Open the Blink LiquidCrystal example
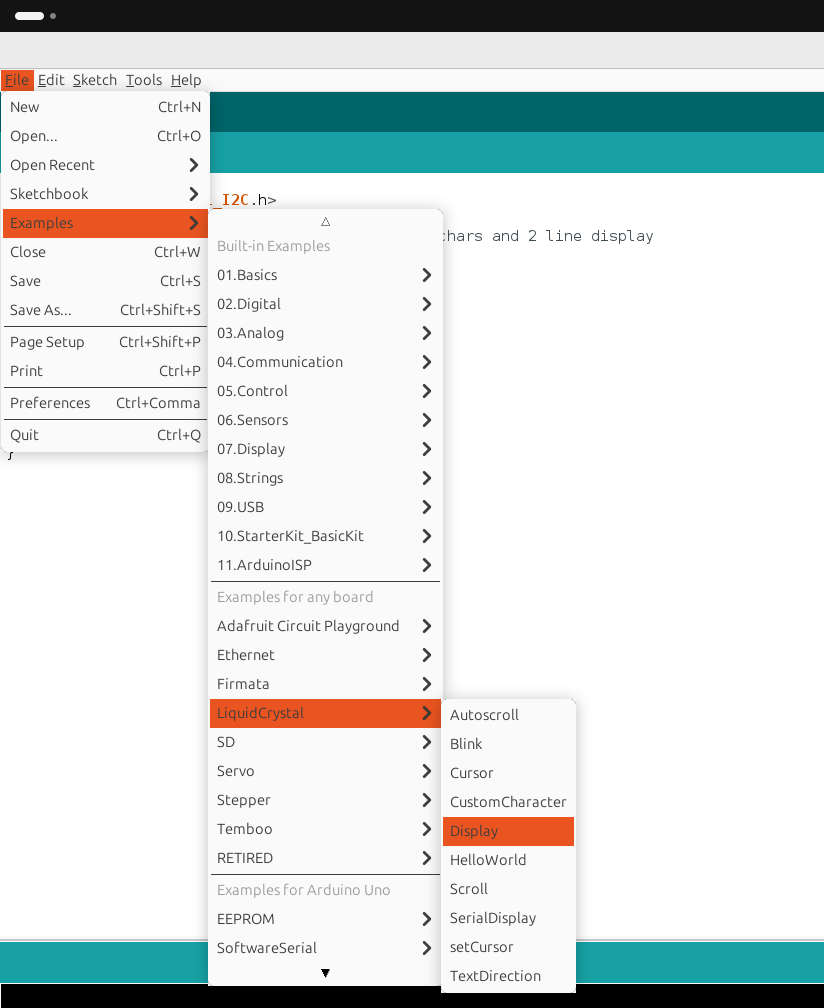The image size is (824, 1008). [x=508, y=744]
